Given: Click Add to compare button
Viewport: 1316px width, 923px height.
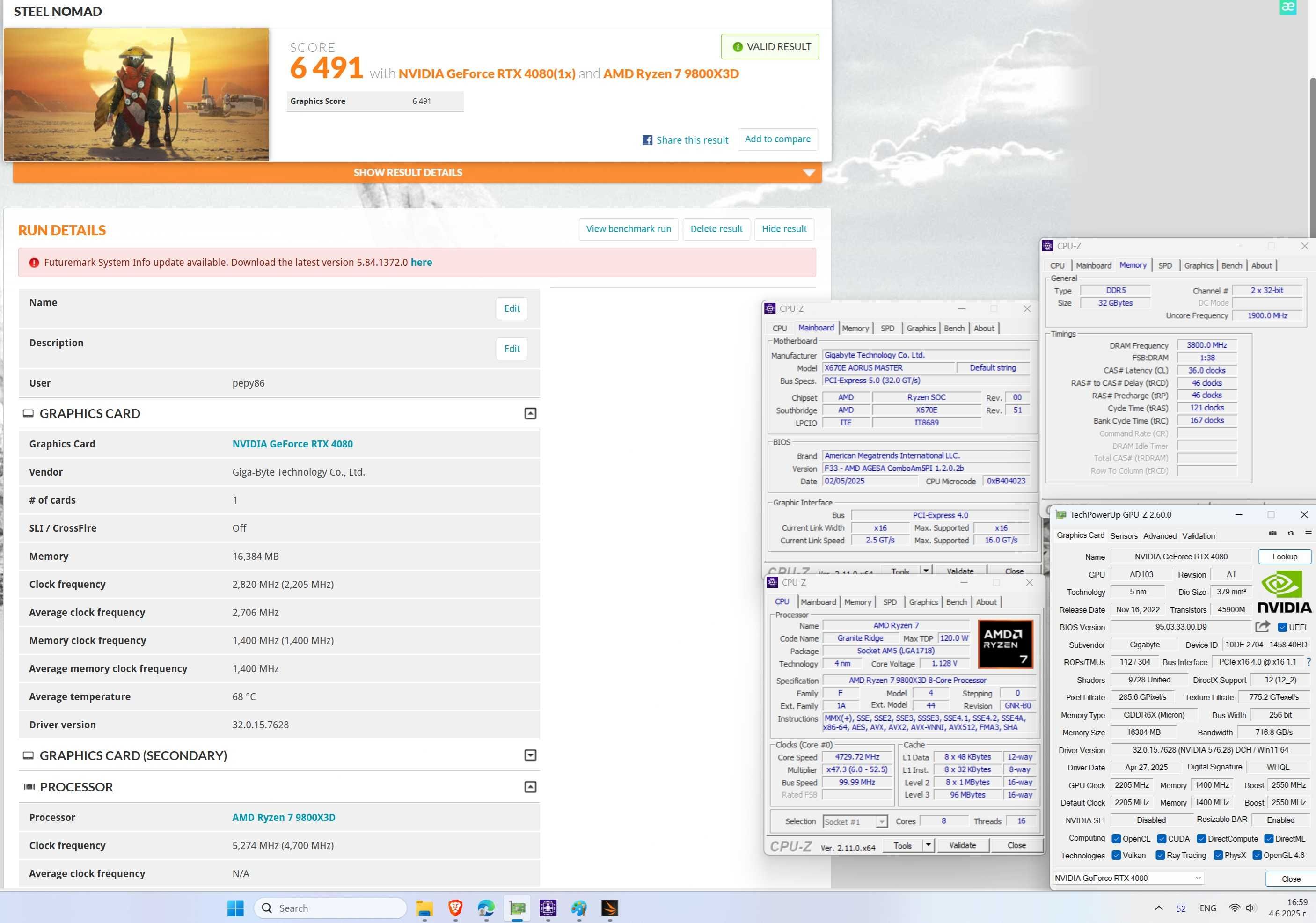Looking at the screenshot, I should pyautogui.click(x=777, y=139).
